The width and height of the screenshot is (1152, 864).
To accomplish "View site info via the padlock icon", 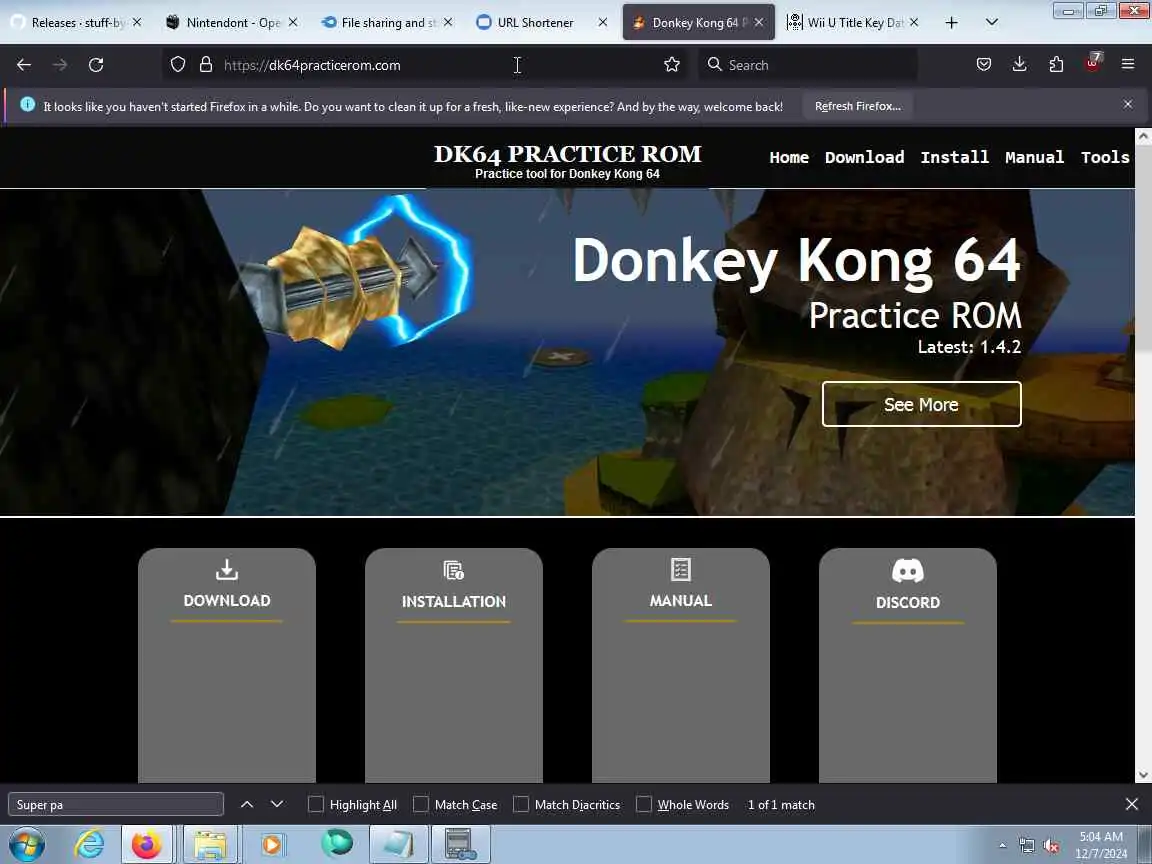I will tap(206, 65).
